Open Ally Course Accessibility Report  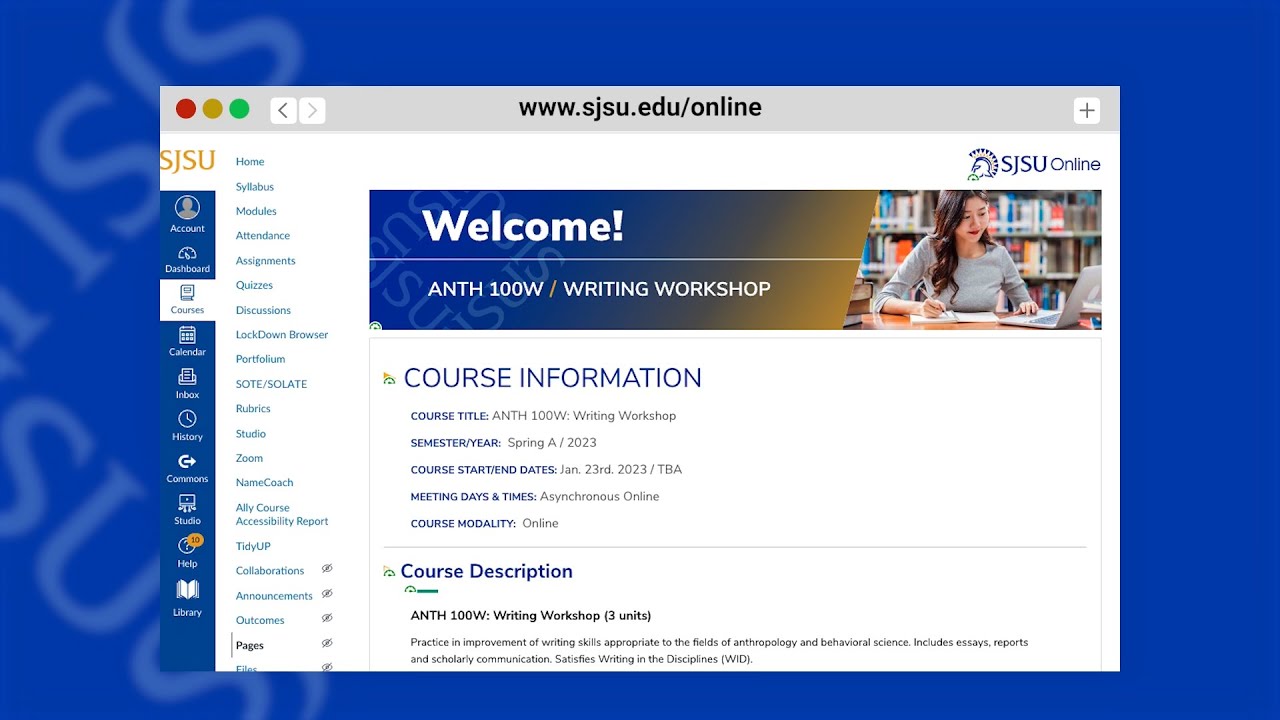tap(282, 514)
